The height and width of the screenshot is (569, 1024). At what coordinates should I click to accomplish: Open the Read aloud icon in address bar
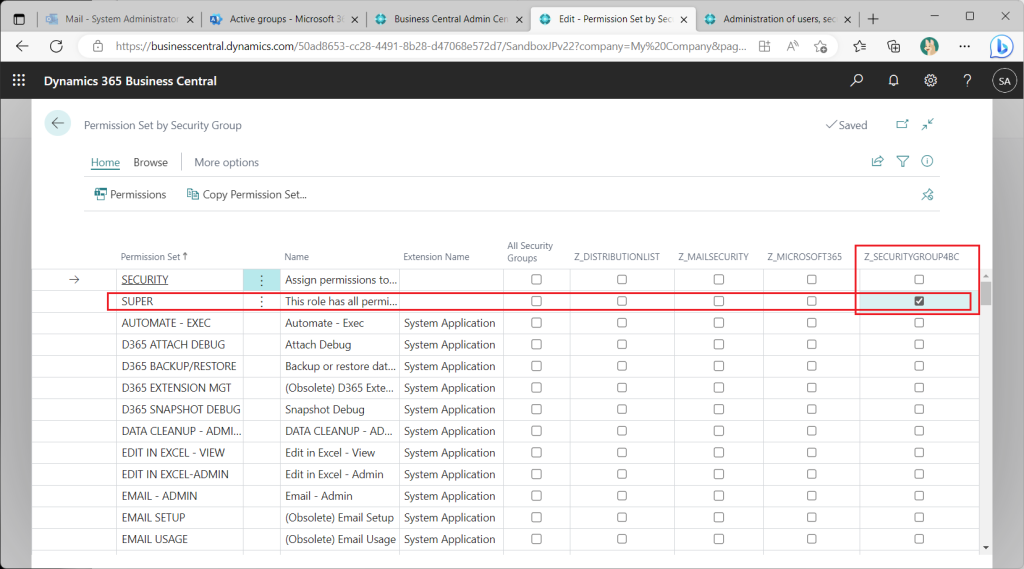click(792, 46)
